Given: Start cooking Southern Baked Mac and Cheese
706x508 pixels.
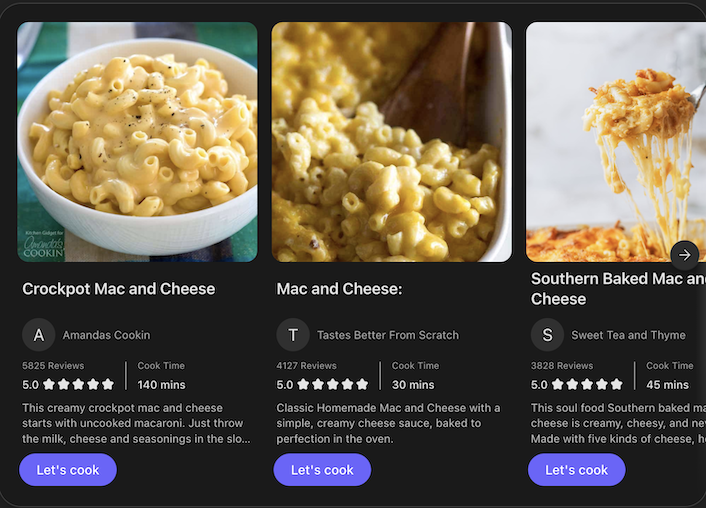Looking at the screenshot, I should click(x=576, y=469).
